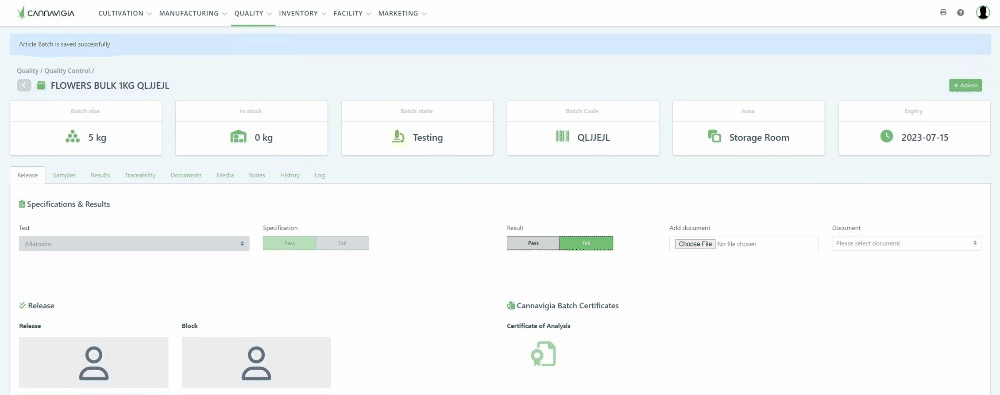The image size is (1000, 395).
Task: Click the Release signature placeholder
Action: (x=94, y=362)
